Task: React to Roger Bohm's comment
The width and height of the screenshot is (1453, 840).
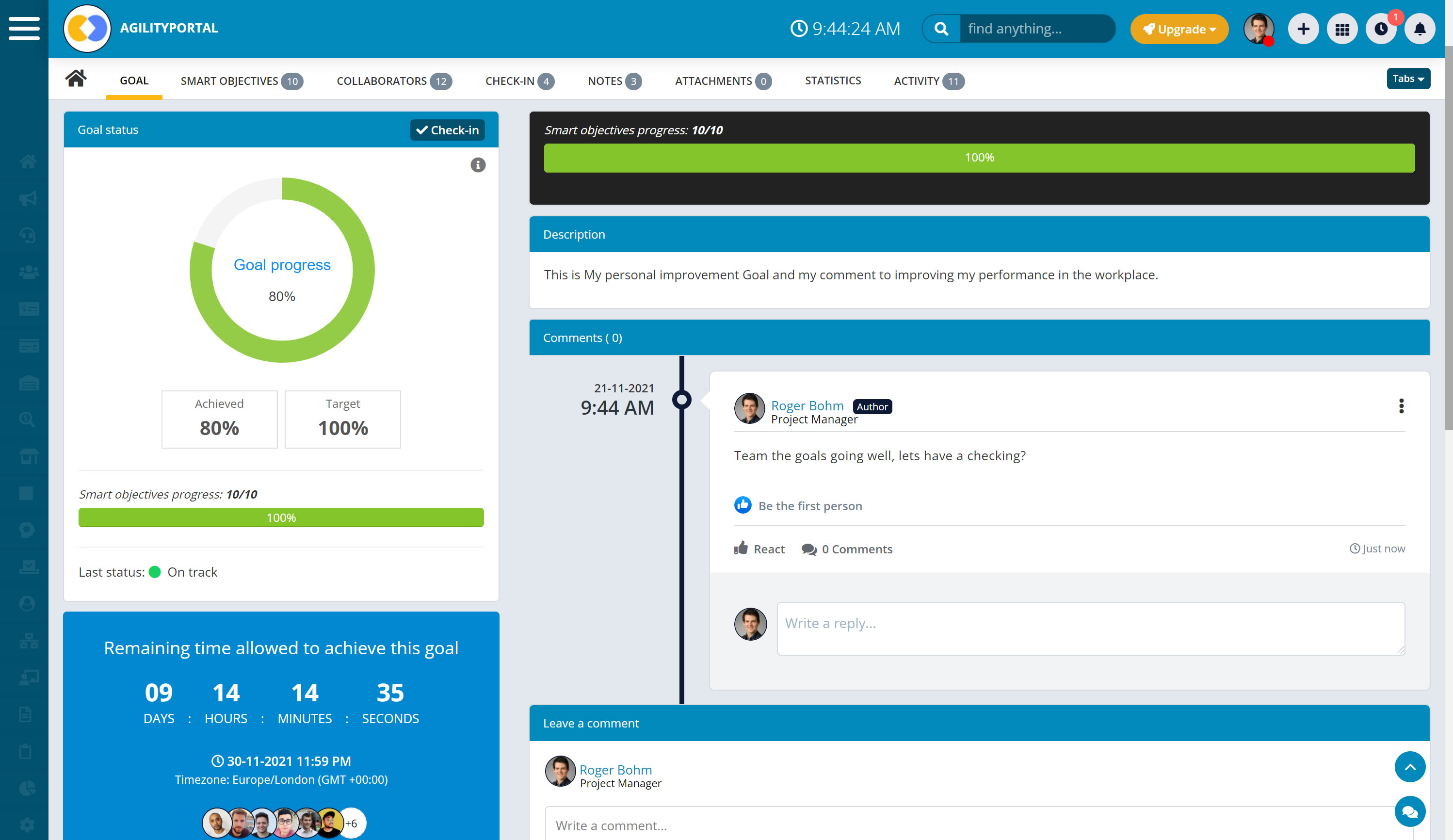Action: pyautogui.click(x=759, y=549)
